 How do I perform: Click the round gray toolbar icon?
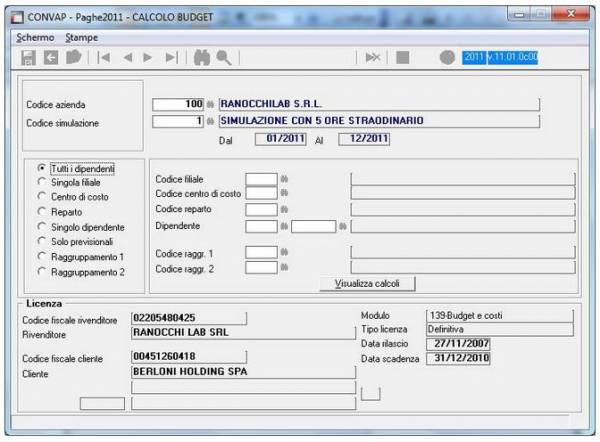point(447,57)
